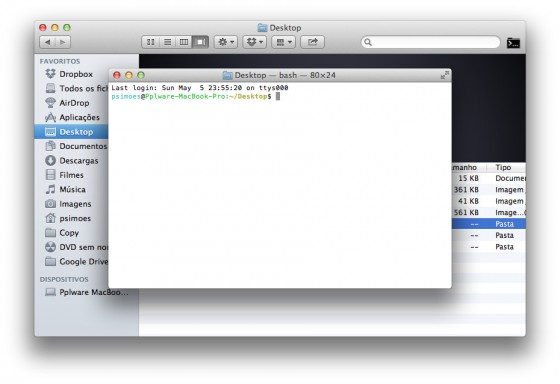Select the row sized 41 KB
The width and height of the screenshot is (560, 384).
[x=489, y=201]
